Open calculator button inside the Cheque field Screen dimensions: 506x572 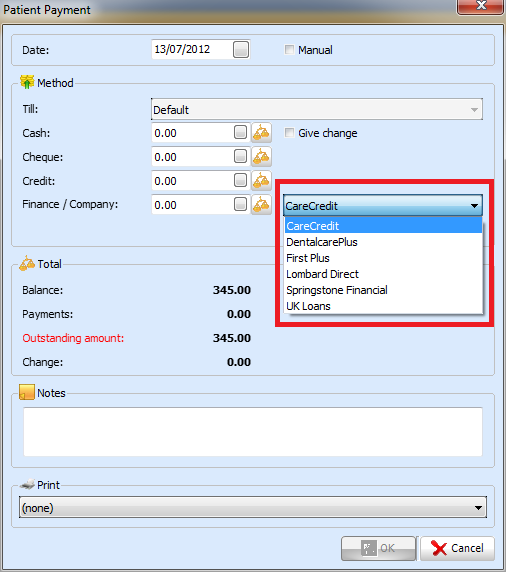[x=240, y=156]
